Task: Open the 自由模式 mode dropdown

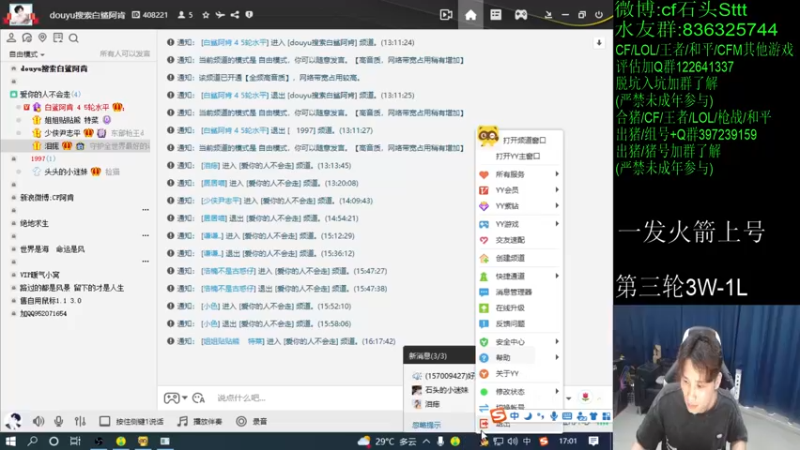Action: (27, 54)
